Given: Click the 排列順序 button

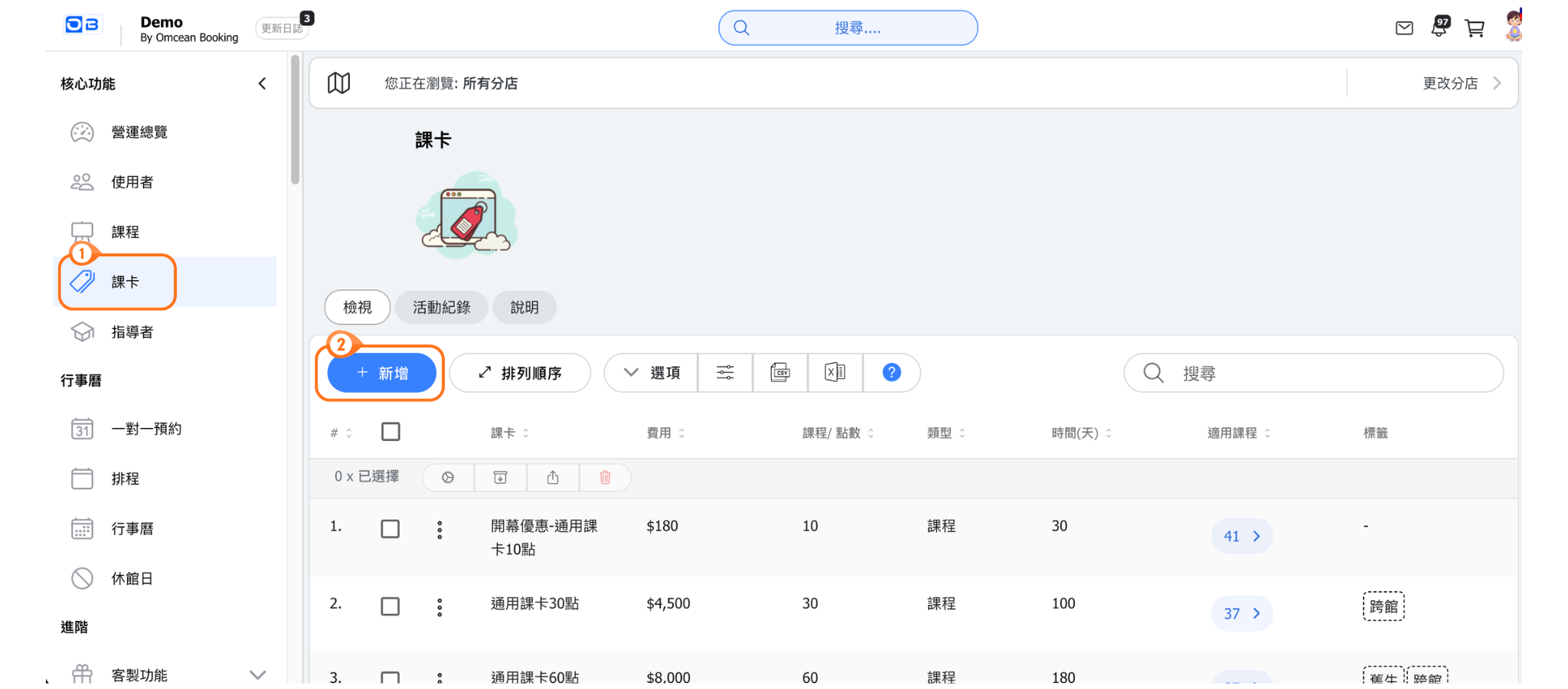Looking at the screenshot, I should pyautogui.click(x=520, y=373).
